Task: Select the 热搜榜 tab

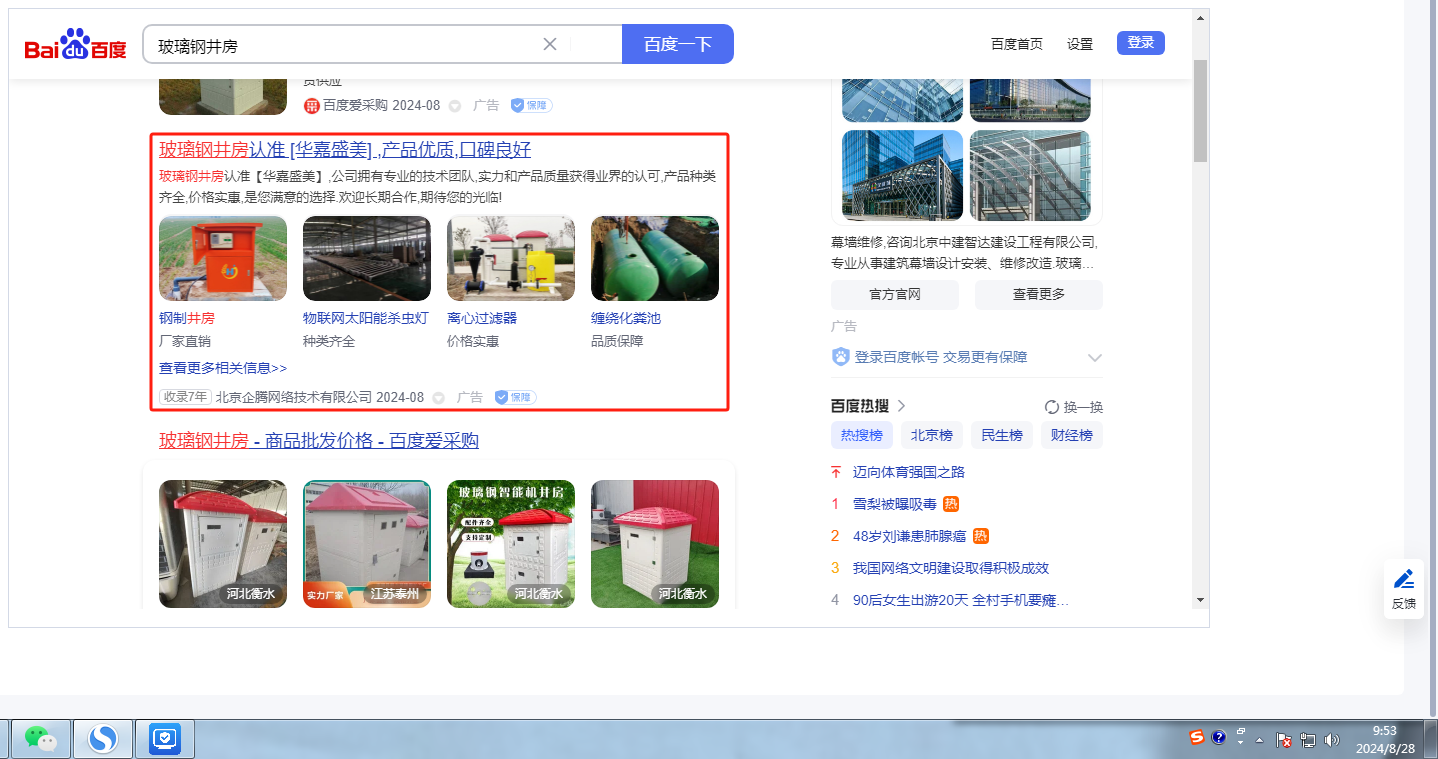Action: click(862, 435)
